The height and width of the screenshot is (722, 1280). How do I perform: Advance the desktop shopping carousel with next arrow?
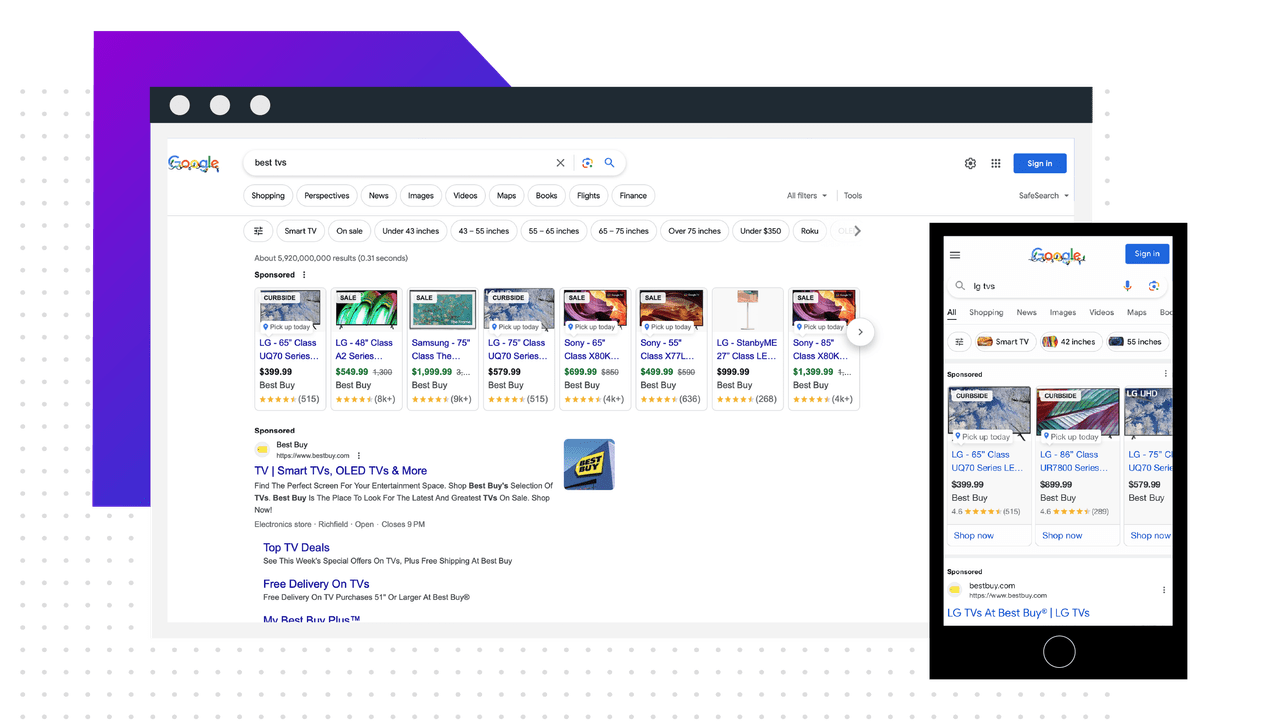[860, 332]
